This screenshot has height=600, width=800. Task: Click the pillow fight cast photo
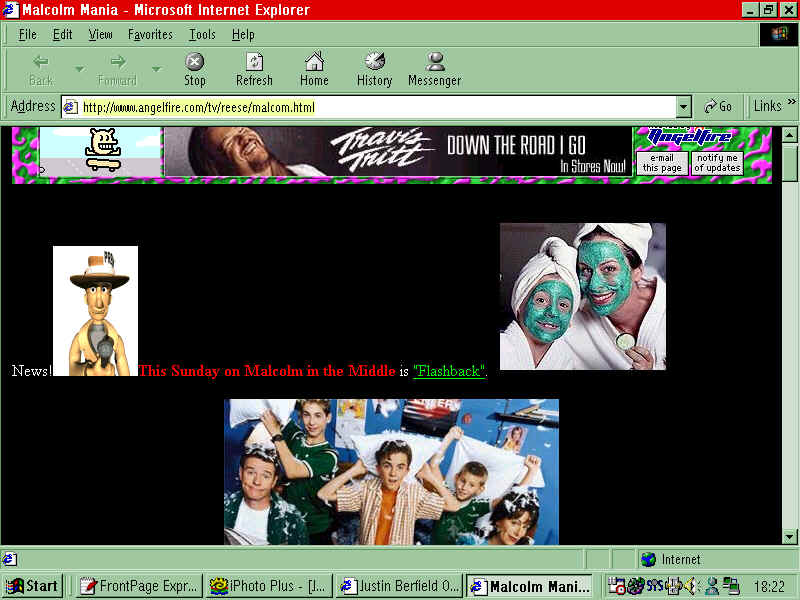391,472
